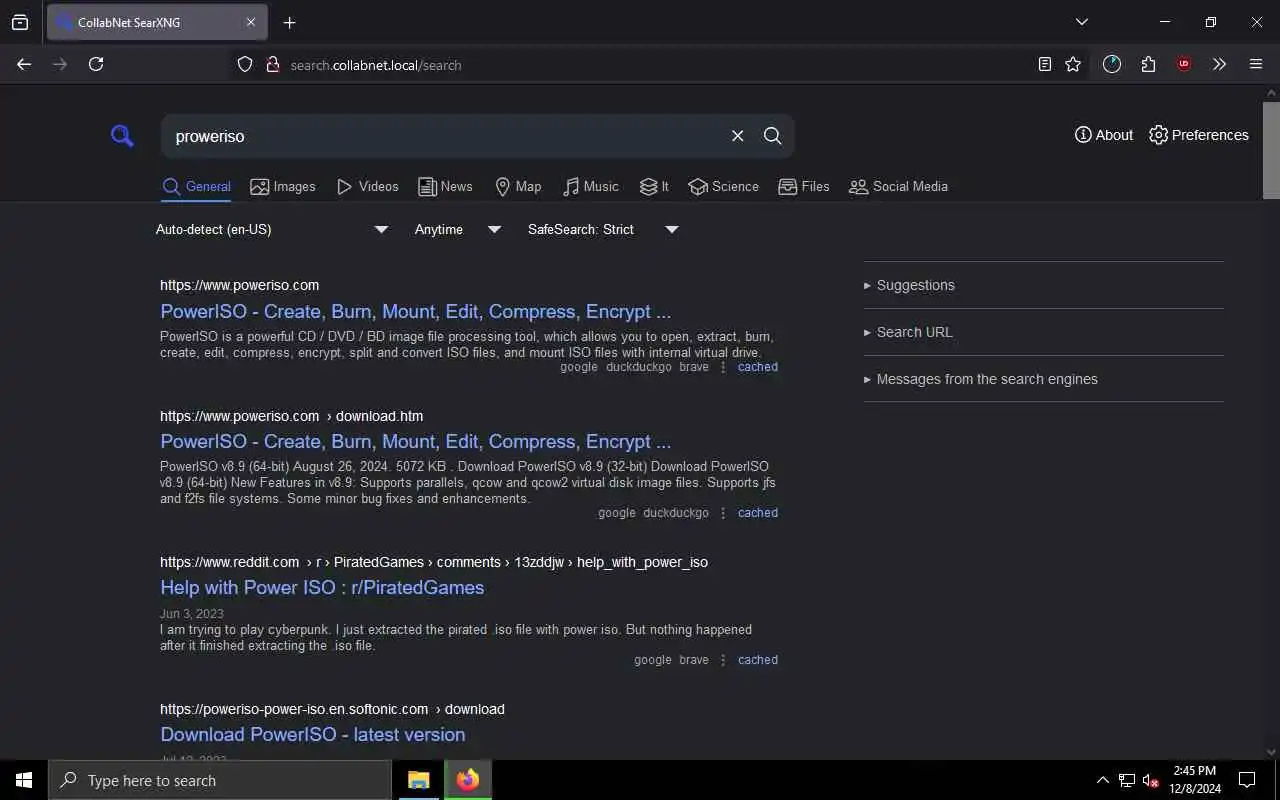Open Download PowerISO - latest version link

pos(312,734)
